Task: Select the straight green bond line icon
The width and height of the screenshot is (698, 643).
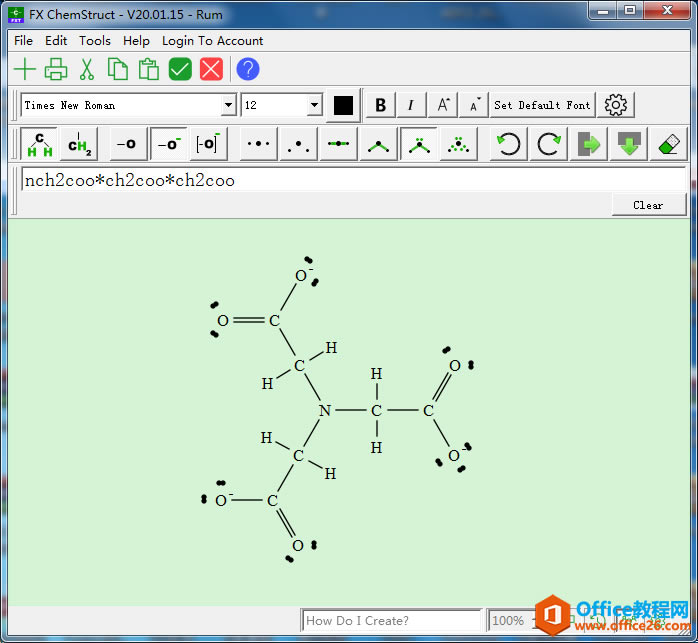Action: click(x=338, y=144)
